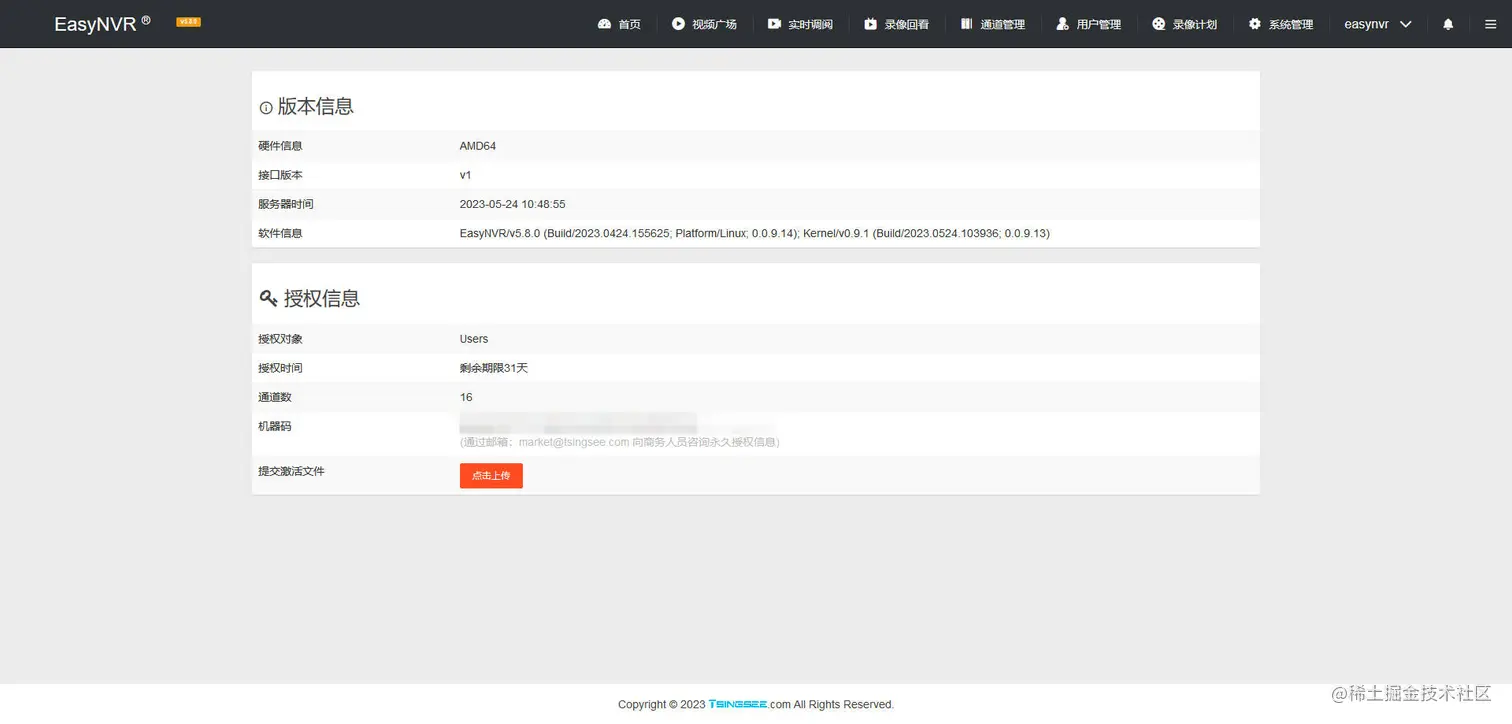Viewport: 1512px width, 724px height.
Task: Open 系统管理 menu item
Action: pos(1281,24)
